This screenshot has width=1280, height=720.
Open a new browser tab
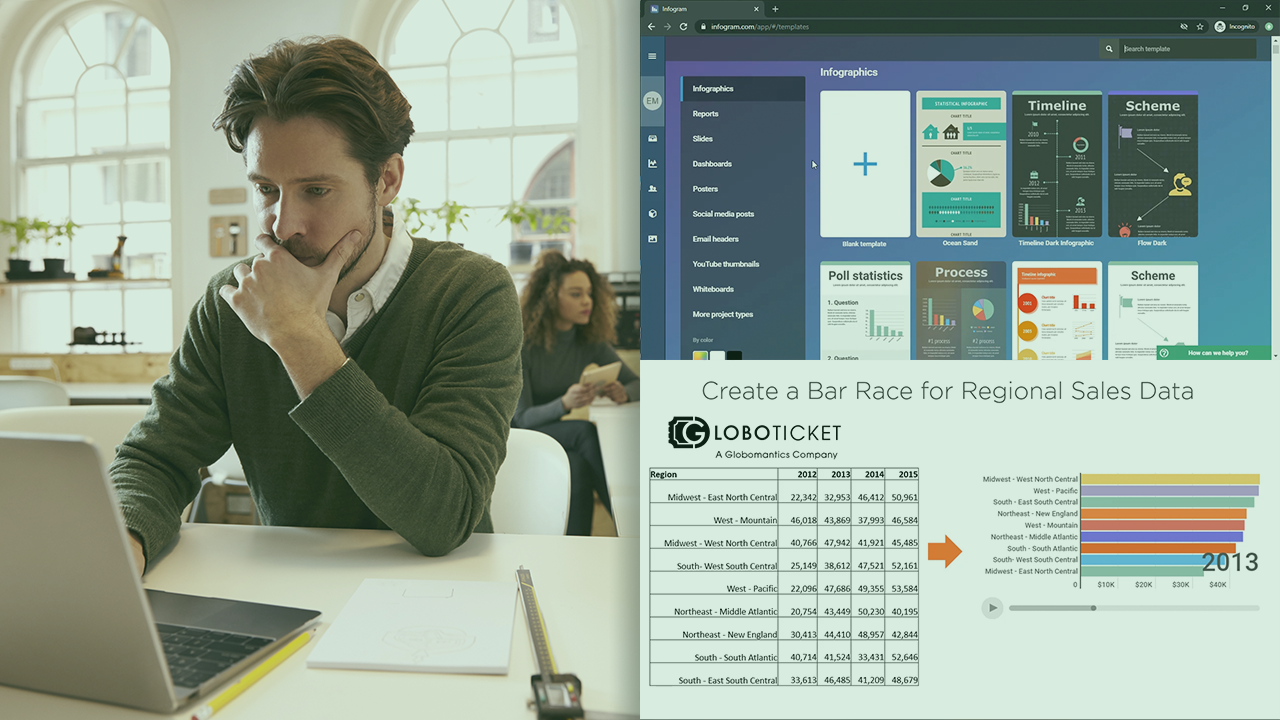775,9
